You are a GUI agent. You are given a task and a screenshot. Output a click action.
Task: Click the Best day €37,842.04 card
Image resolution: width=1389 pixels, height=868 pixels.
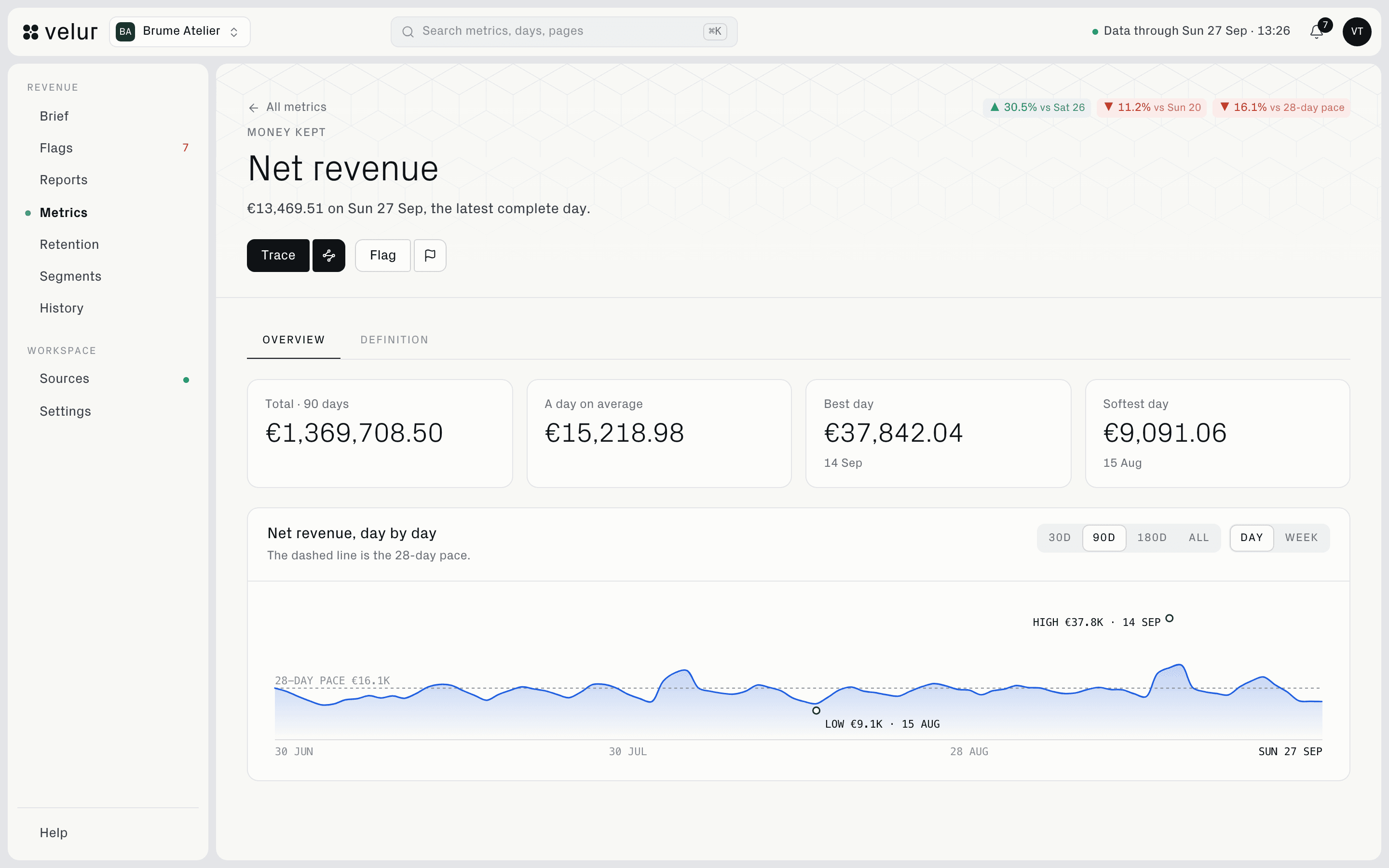coord(938,434)
